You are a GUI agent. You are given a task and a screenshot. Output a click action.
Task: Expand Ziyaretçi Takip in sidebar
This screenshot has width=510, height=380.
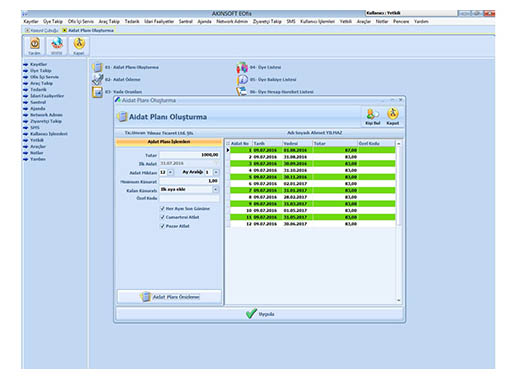pyautogui.click(x=46, y=121)
